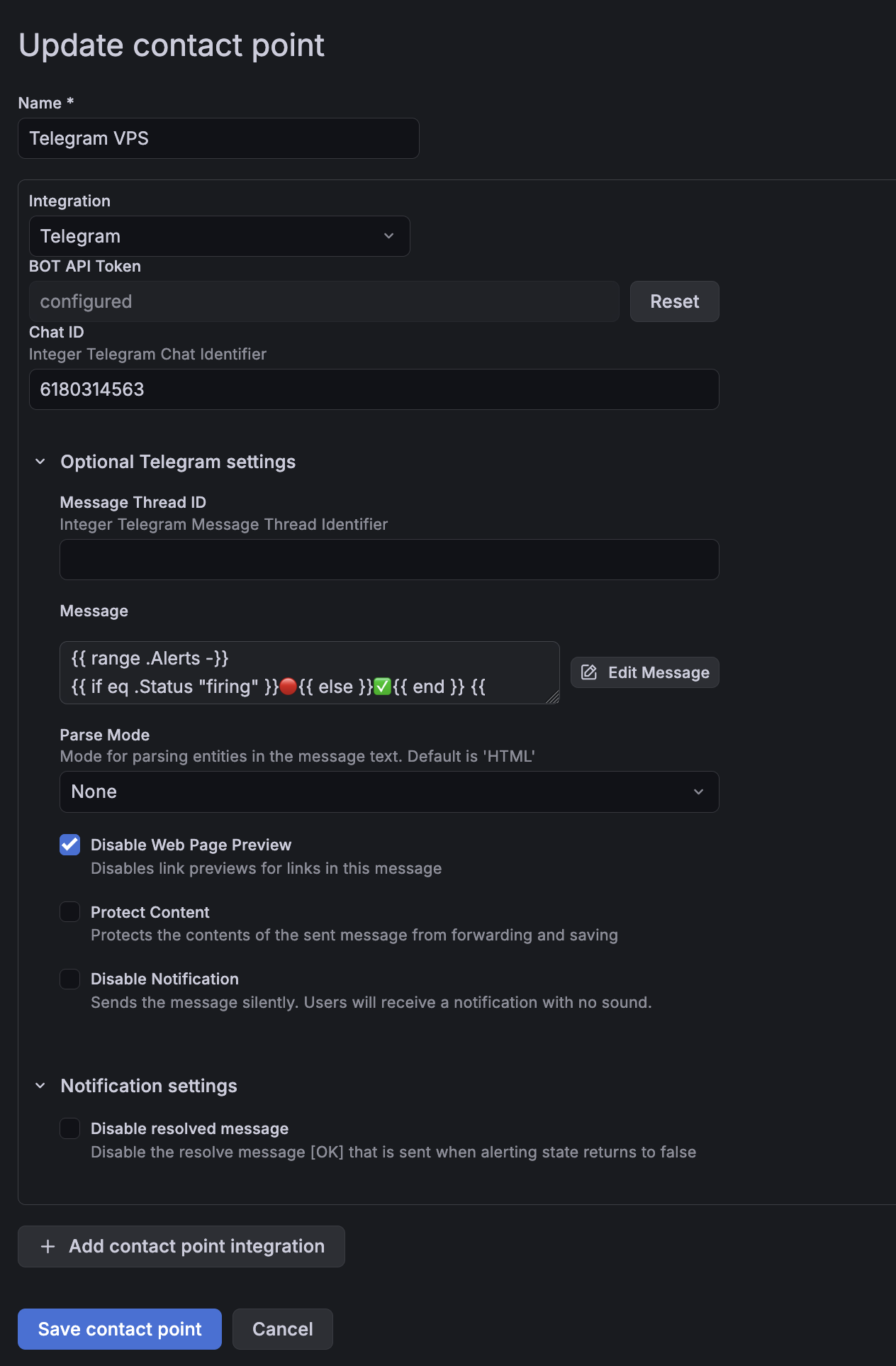Reset the BOT API Token
This screenshot has height=1366, width=896.
click(x=675, y=301)
